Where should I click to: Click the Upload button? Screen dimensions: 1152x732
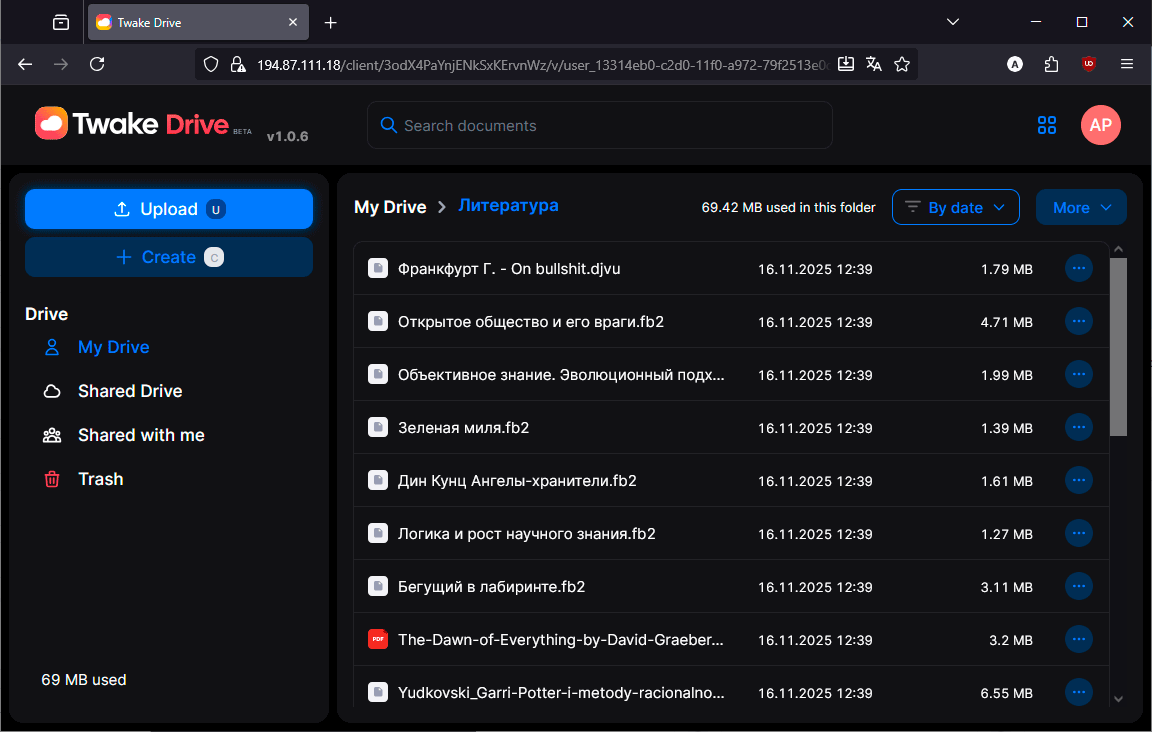pyautogui.click(x=169, y=209)
